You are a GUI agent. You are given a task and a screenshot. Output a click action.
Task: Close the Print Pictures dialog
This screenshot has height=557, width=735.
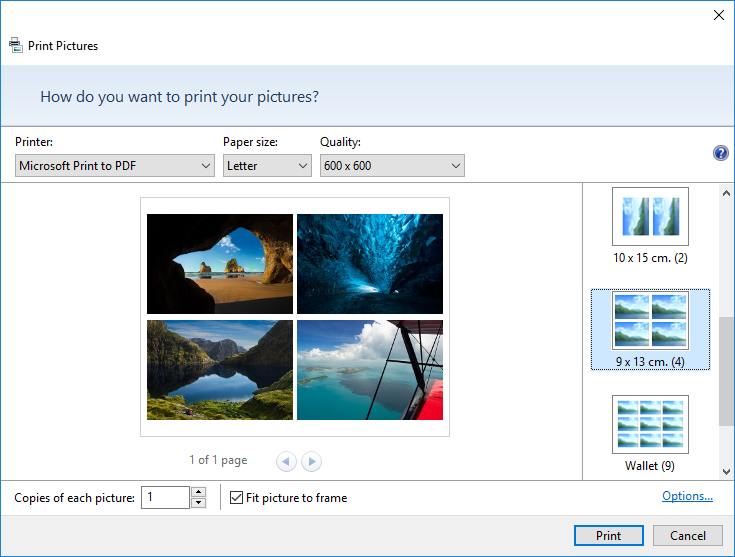click(719, 15)
